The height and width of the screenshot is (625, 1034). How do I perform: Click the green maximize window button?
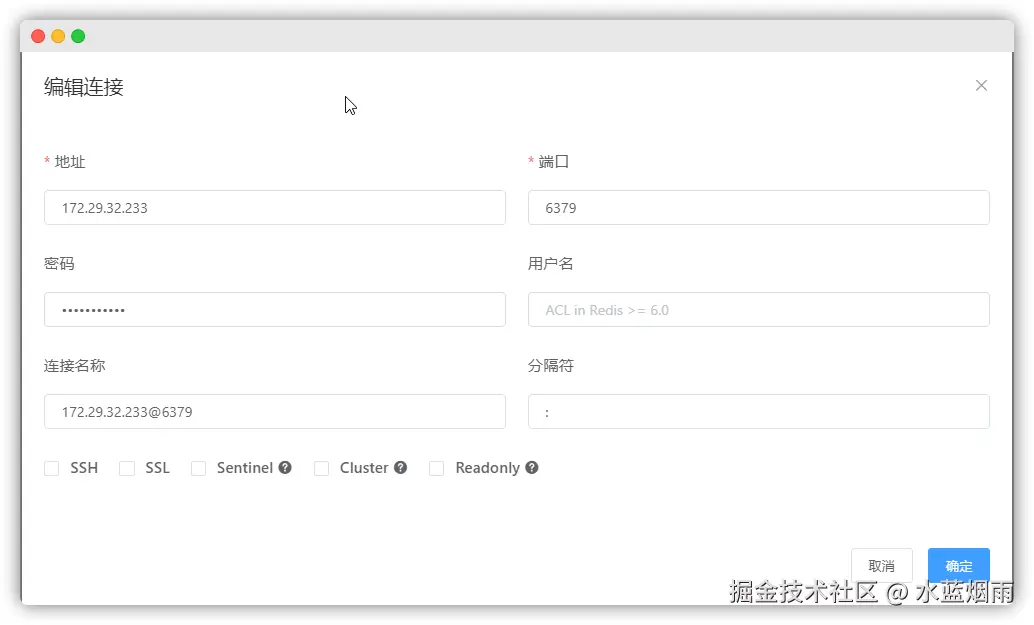tap(78, 36)
